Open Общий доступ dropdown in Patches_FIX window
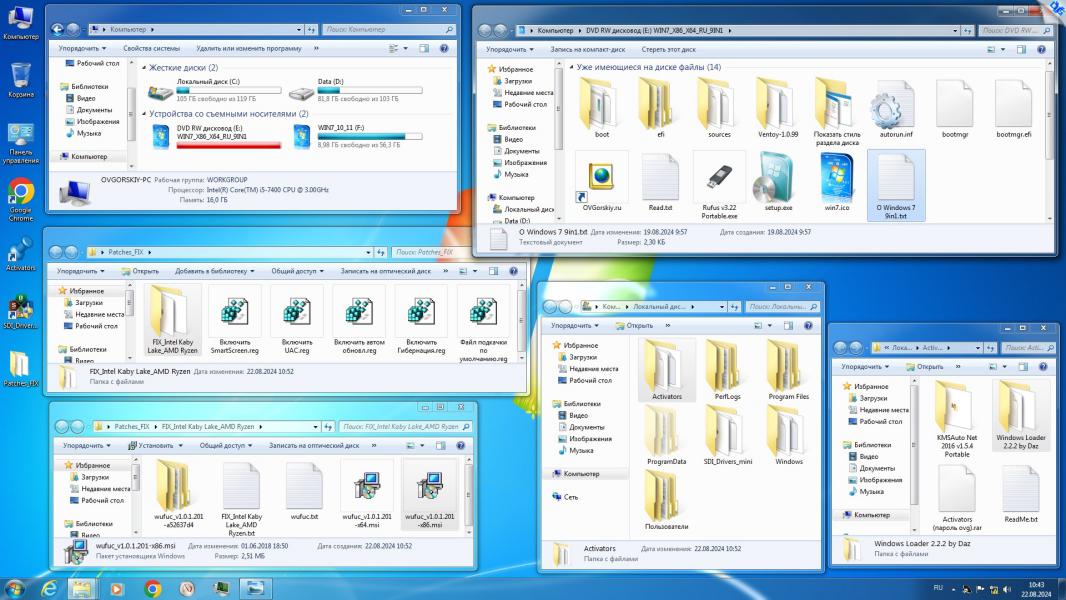Viewport: 1066px width, 600px height. point(294,271)
